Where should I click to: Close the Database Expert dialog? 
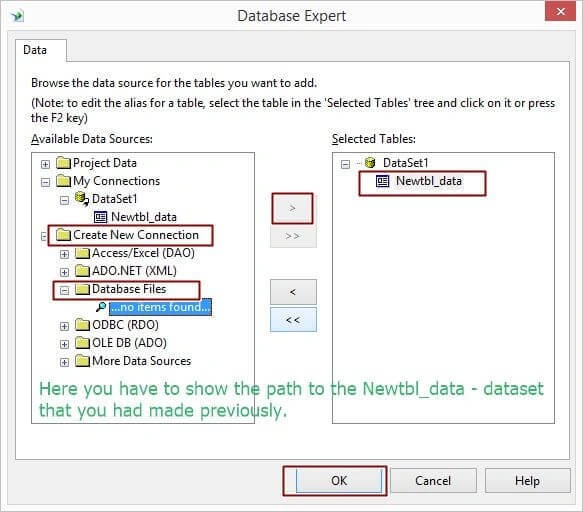pyautogui.click(x=560, y=11)
